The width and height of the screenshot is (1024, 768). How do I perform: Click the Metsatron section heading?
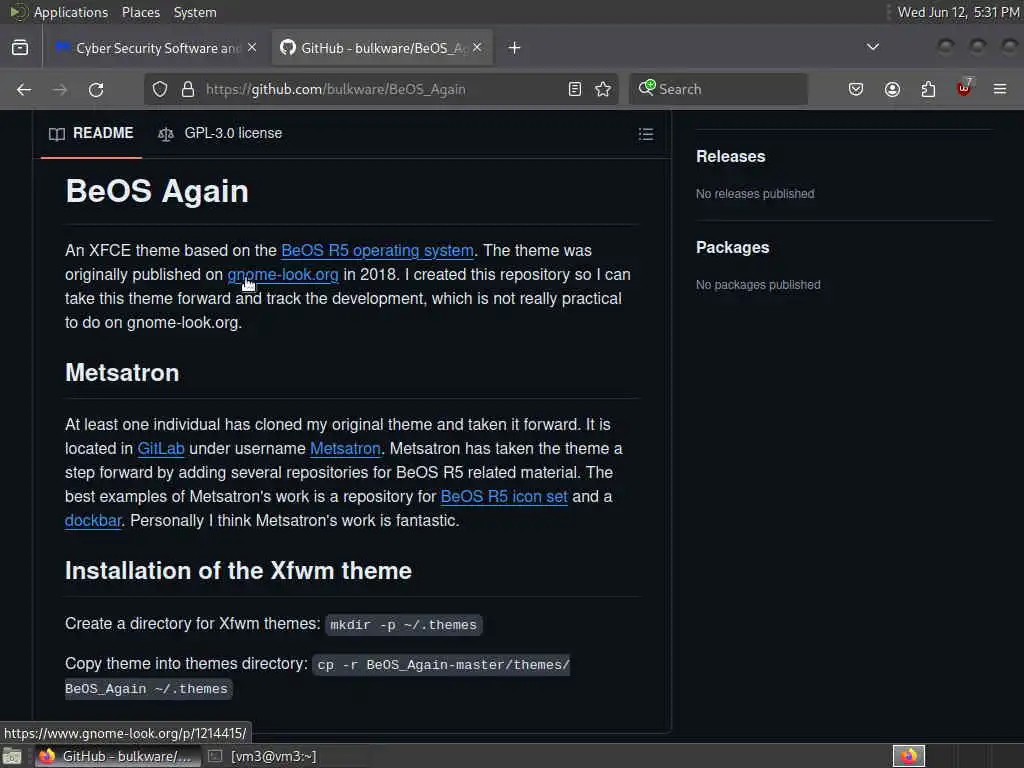click(122, 373)
